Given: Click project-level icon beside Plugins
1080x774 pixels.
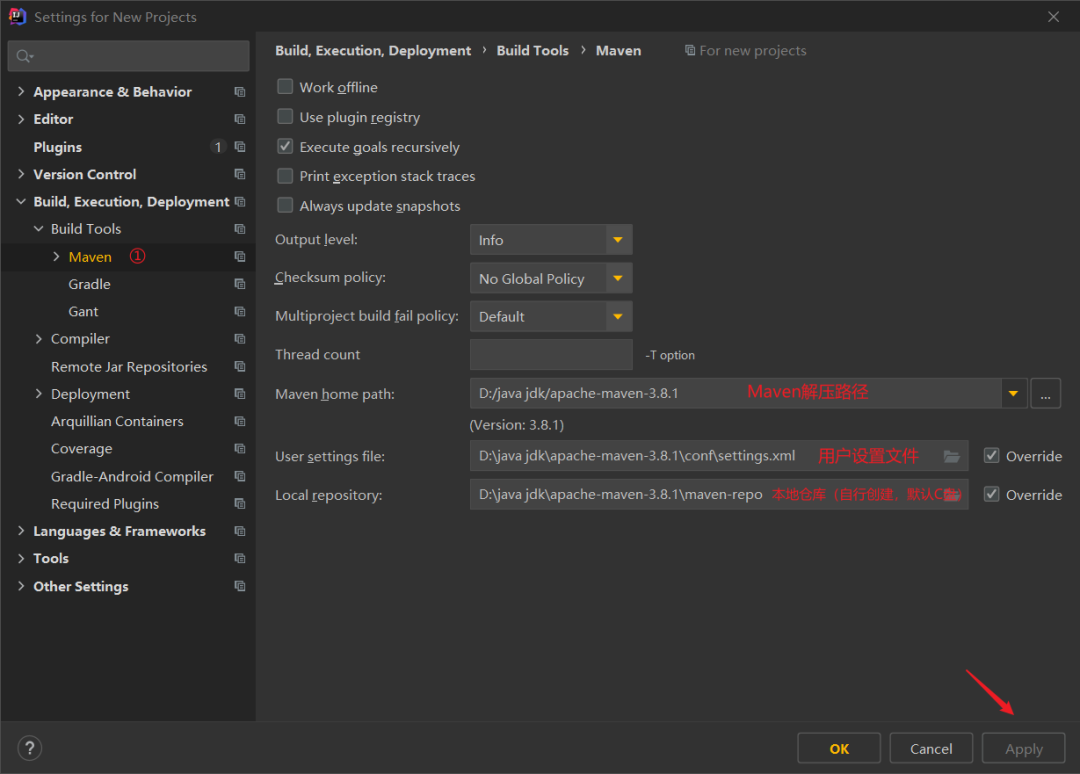Looking at the screenshot, I should pyautogui.click(x=240, y=147).
